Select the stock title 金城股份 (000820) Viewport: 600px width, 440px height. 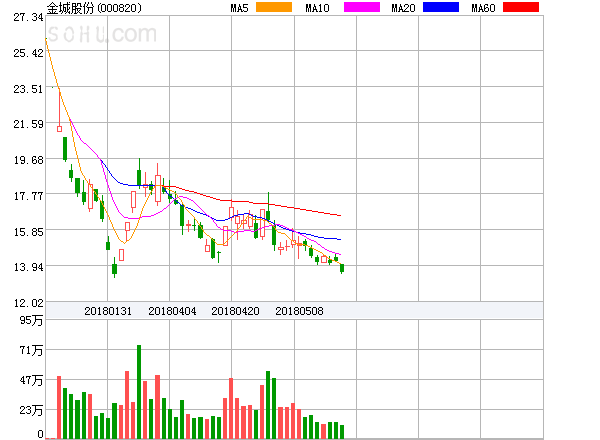pyautogui.click(x=94, y=8)
